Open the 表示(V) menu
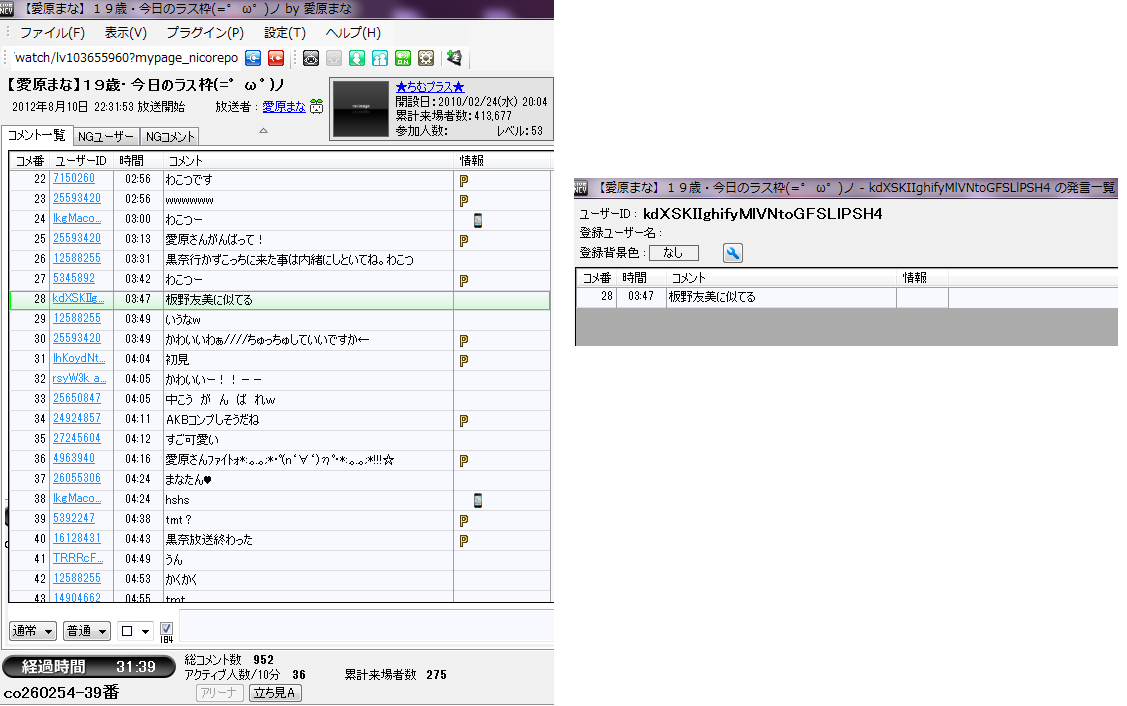Screen dimensions: 1127x706 click(126, 33)
